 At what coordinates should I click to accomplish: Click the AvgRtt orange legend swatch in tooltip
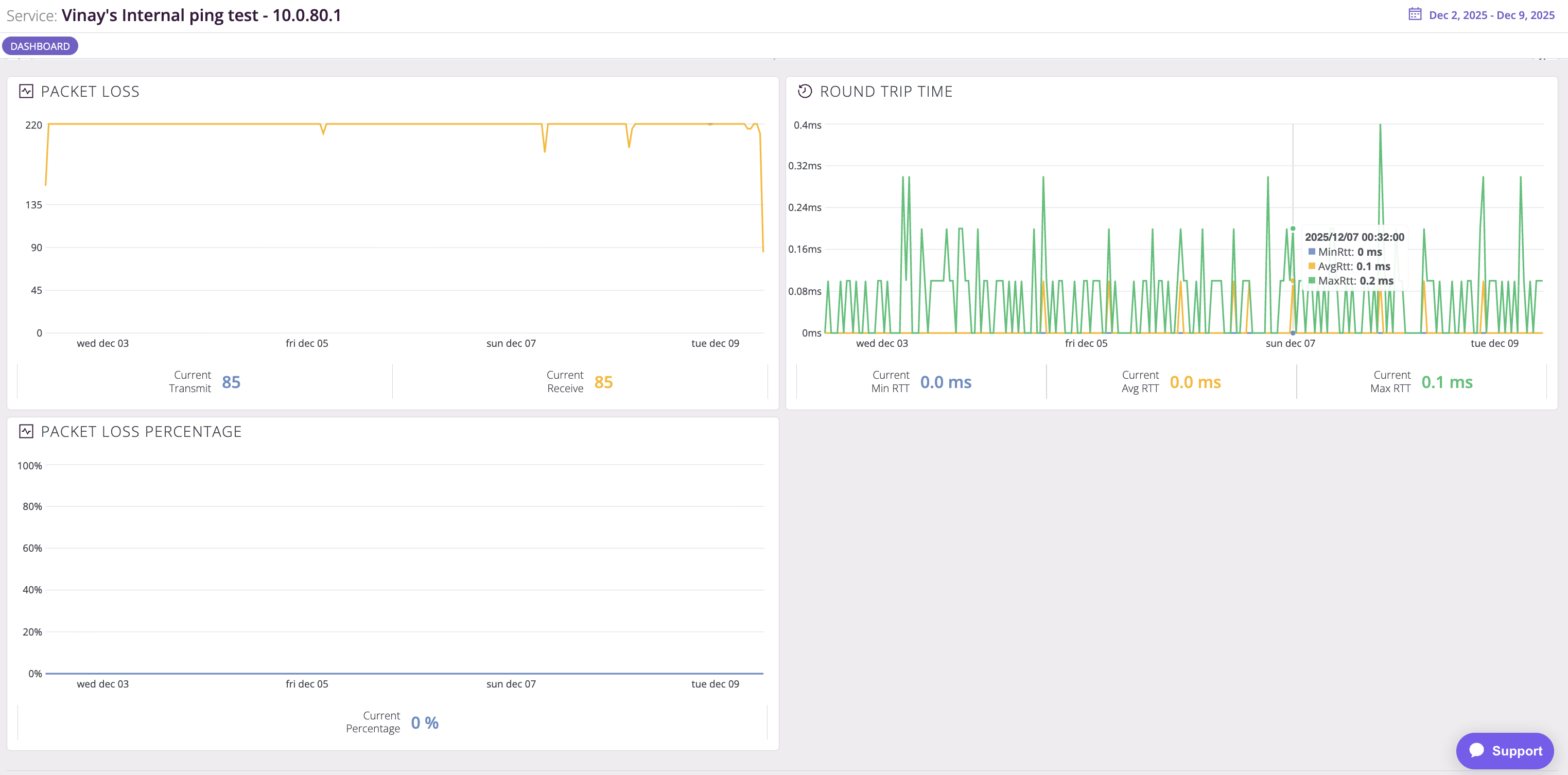[1312, 267]
